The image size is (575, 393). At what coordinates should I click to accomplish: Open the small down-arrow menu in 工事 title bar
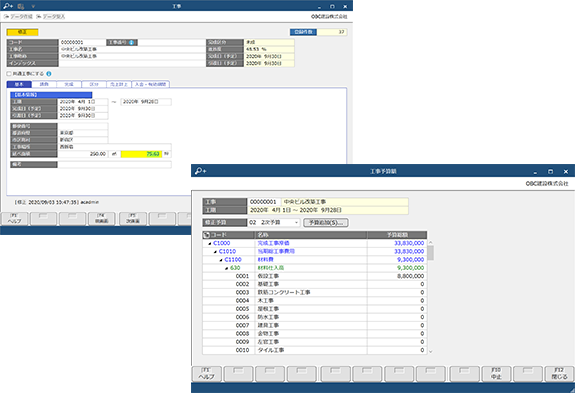[x=33, y=7]
